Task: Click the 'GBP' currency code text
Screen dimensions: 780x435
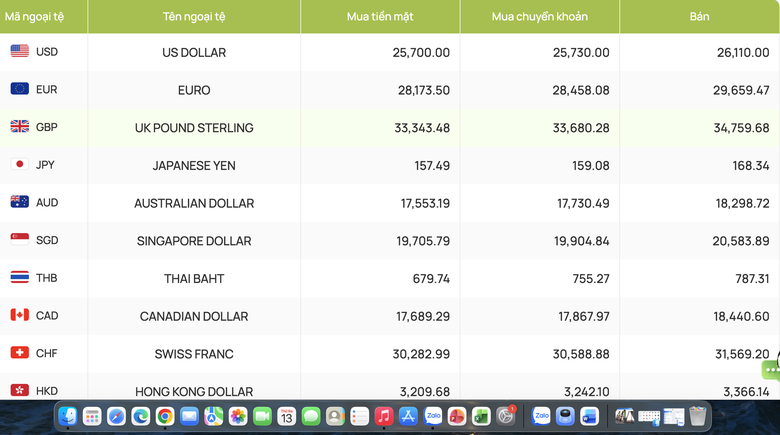Action: 47,127
